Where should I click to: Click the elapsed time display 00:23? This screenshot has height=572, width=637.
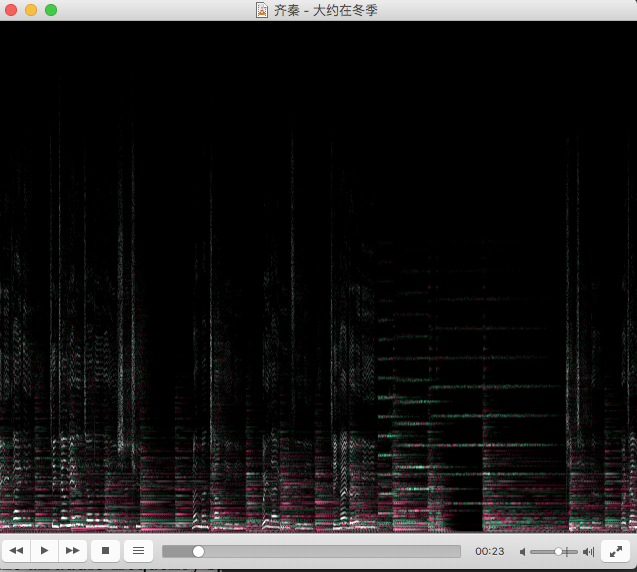coord(490,551)
